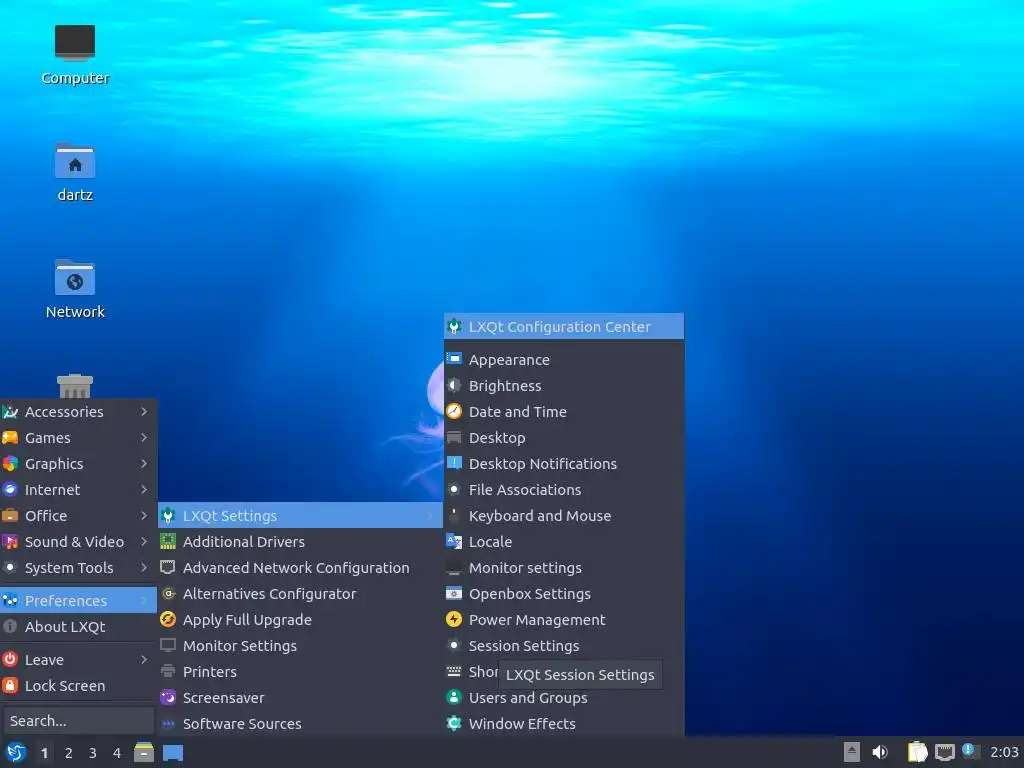This screenshot has width=1024, height=768.
Task: Click the blue desktop icon in the taskbar
Action: pyautogui.click(x=172, y=752)
